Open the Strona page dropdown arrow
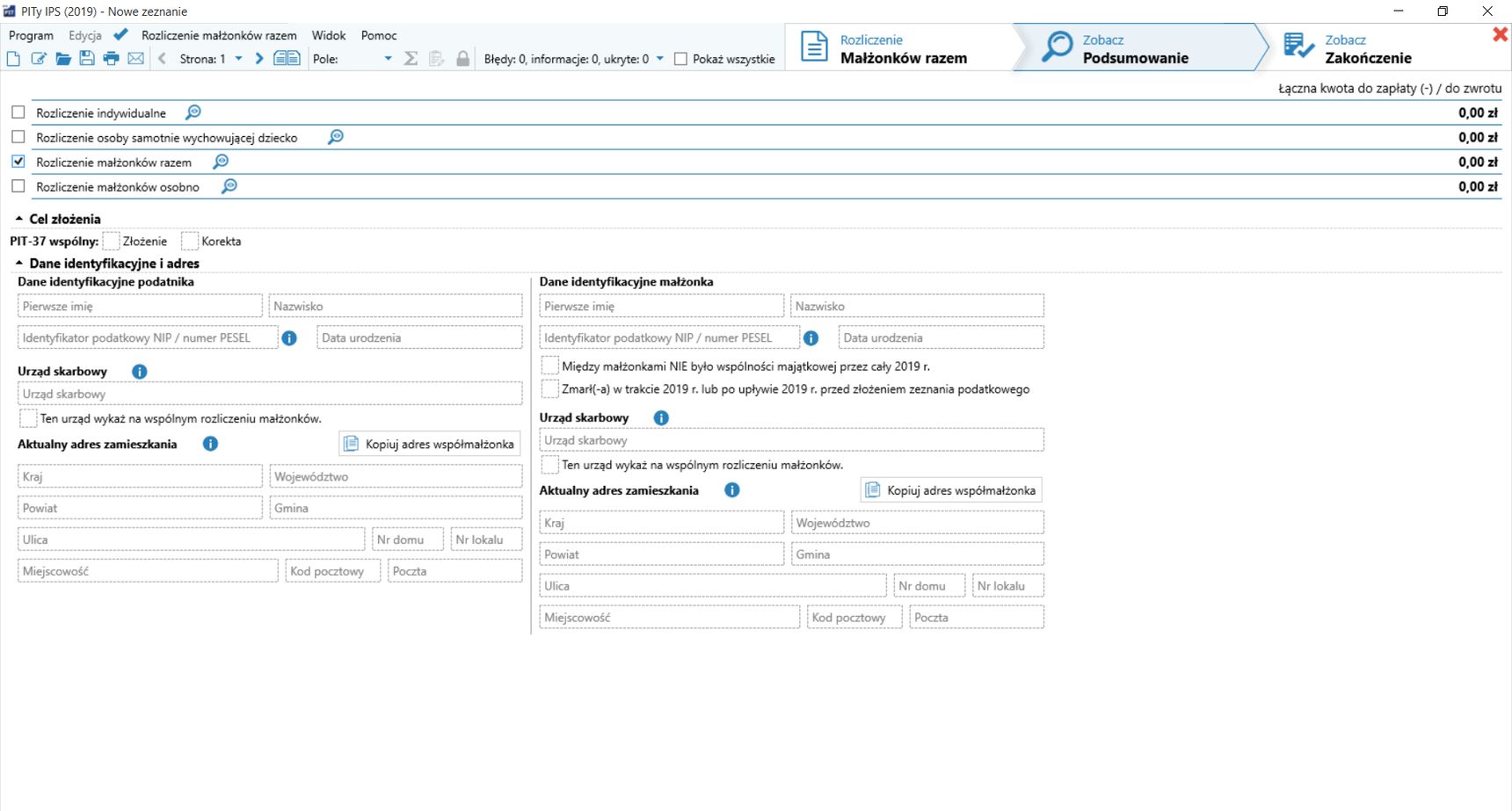The width and height of the screenshot is (1512, 811). click(x=238, y=59)
